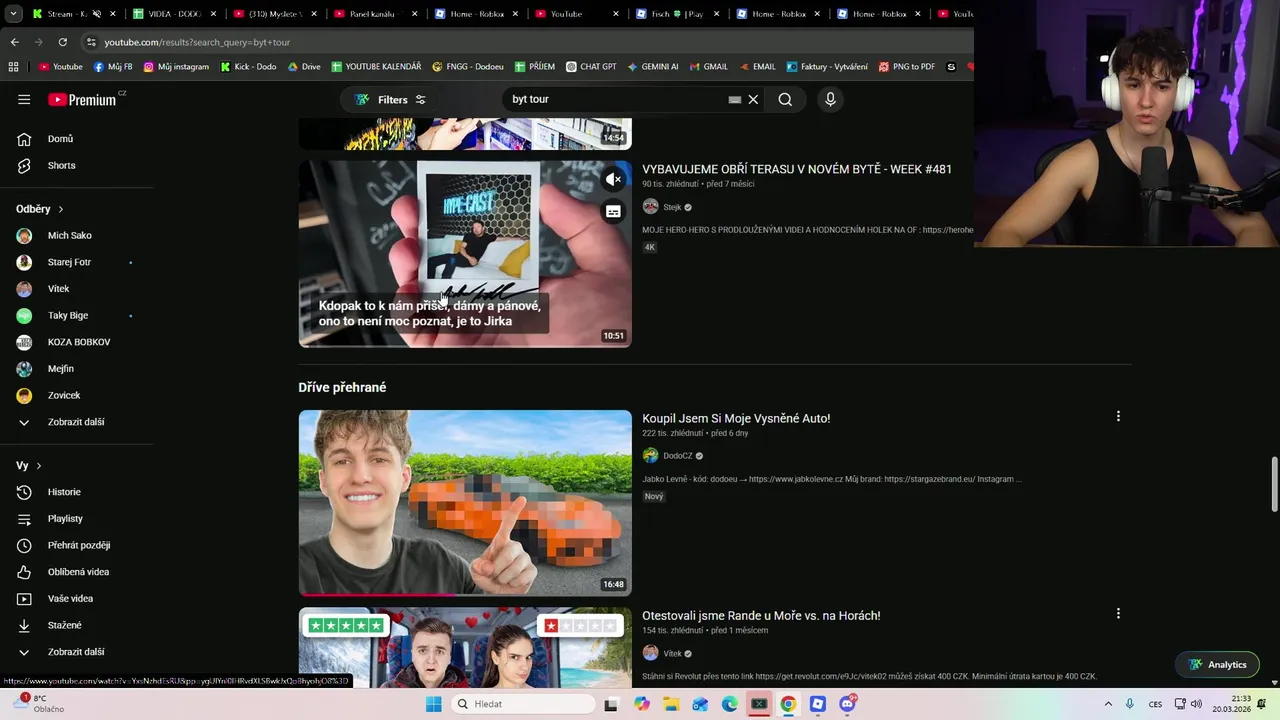Open the GEMINI AI bookmark
This screenshot has height=720, width=1280.
tap(652, 67)
